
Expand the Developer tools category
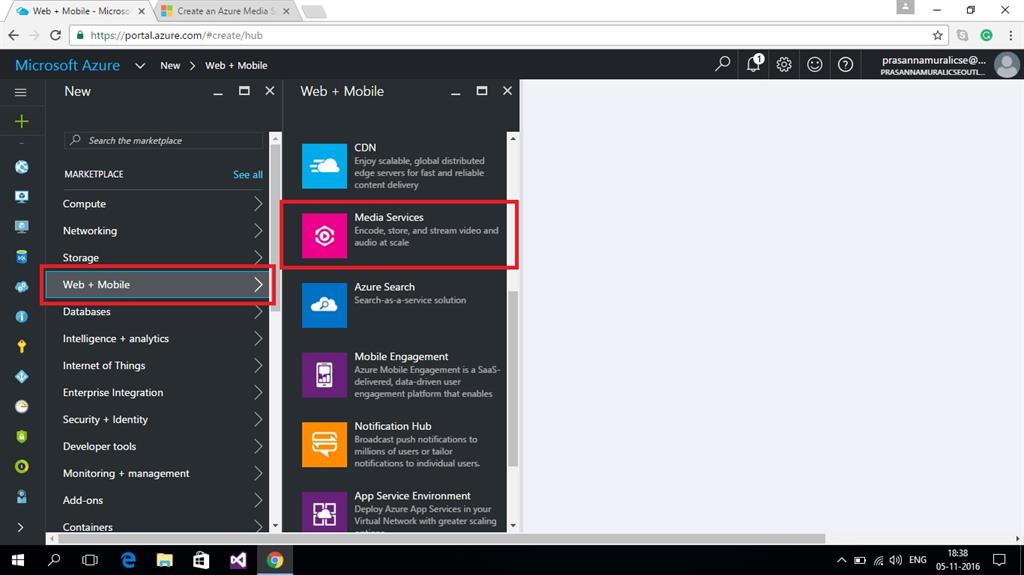pos(157,446)
